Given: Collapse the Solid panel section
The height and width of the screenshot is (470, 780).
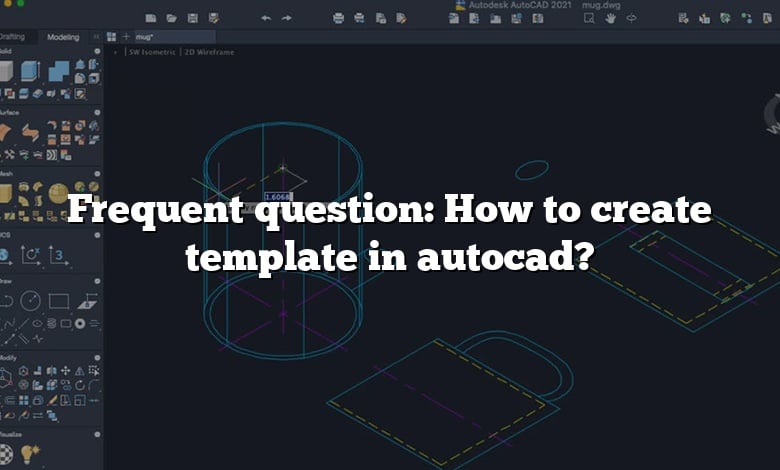Looking at the screenshot, I should tap(98, 51).
